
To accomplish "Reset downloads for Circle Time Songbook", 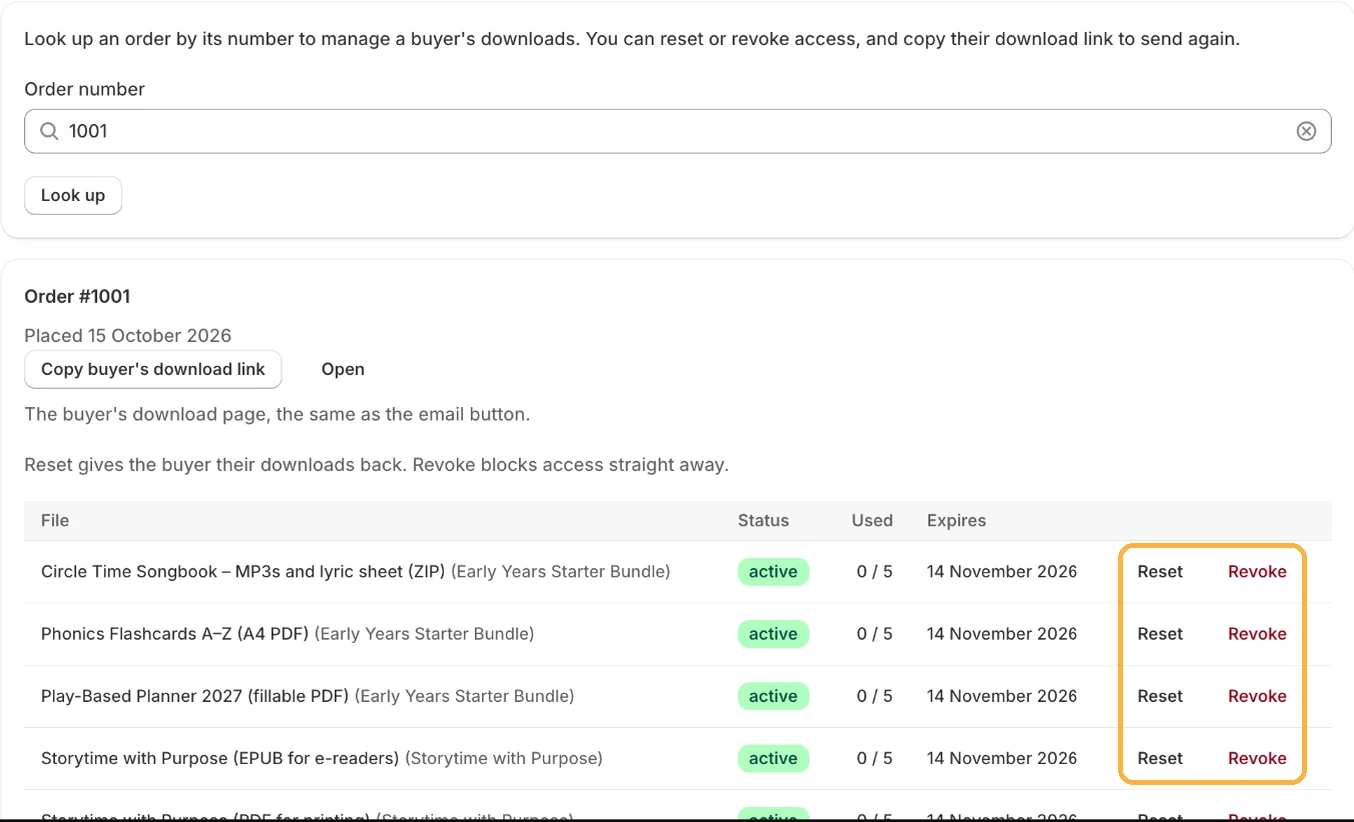I will 1160,572.
